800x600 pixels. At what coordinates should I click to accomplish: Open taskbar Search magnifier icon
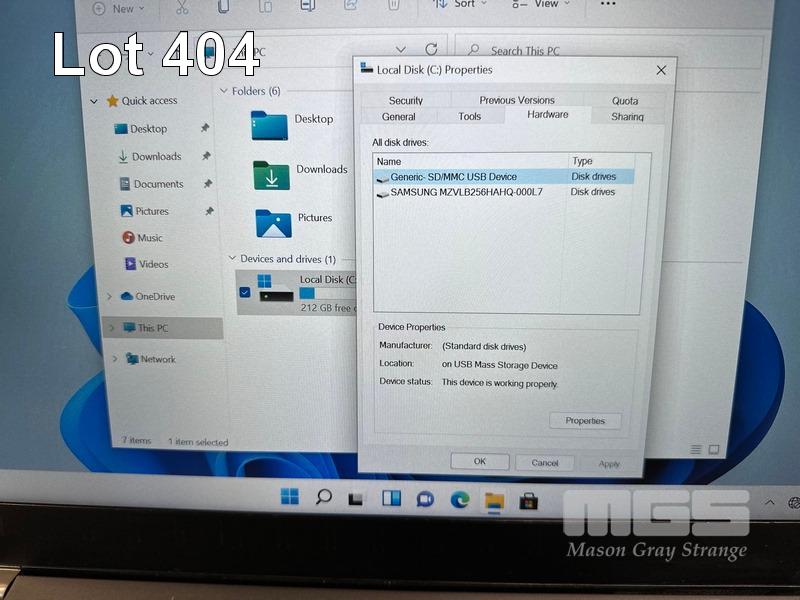tap(323, 497)
